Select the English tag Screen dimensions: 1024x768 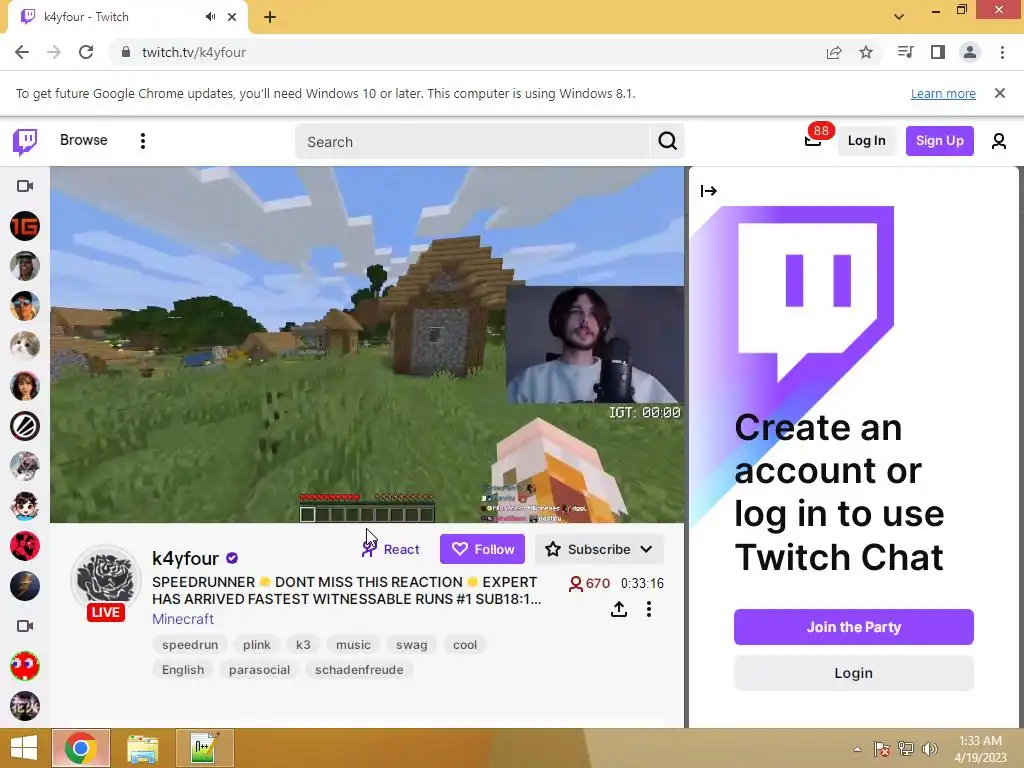[x=183, y=669]
